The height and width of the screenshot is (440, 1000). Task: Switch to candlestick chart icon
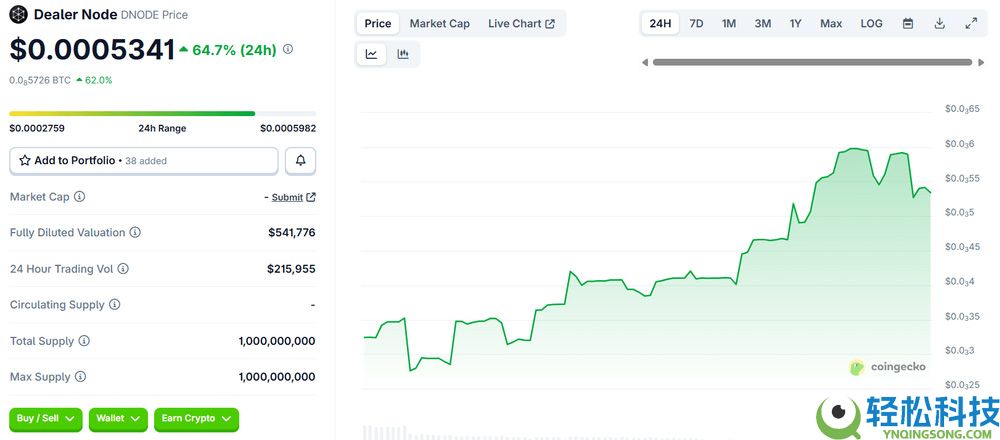point(403,54)
